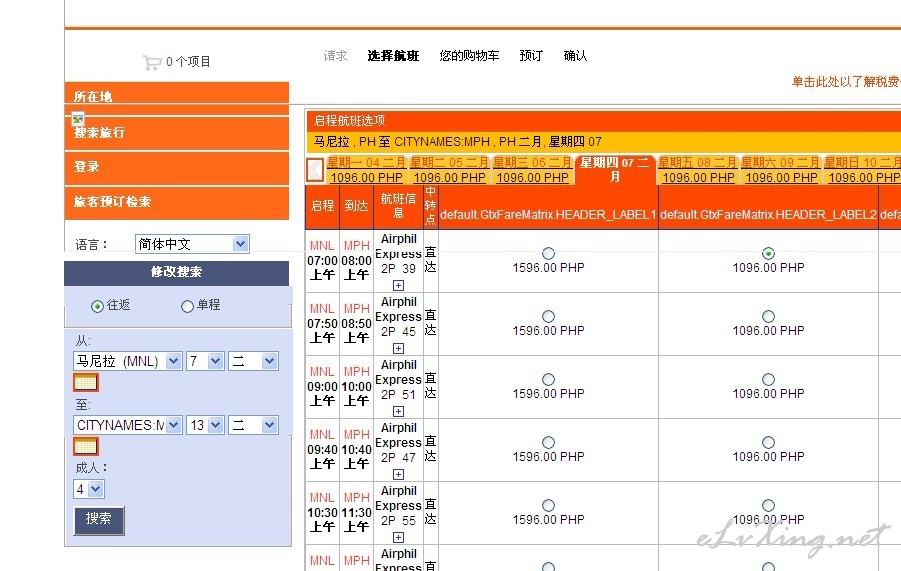Choose 1596.00 PHP fare for 07:00 flight
901x571 pixels.
point(548,253)
